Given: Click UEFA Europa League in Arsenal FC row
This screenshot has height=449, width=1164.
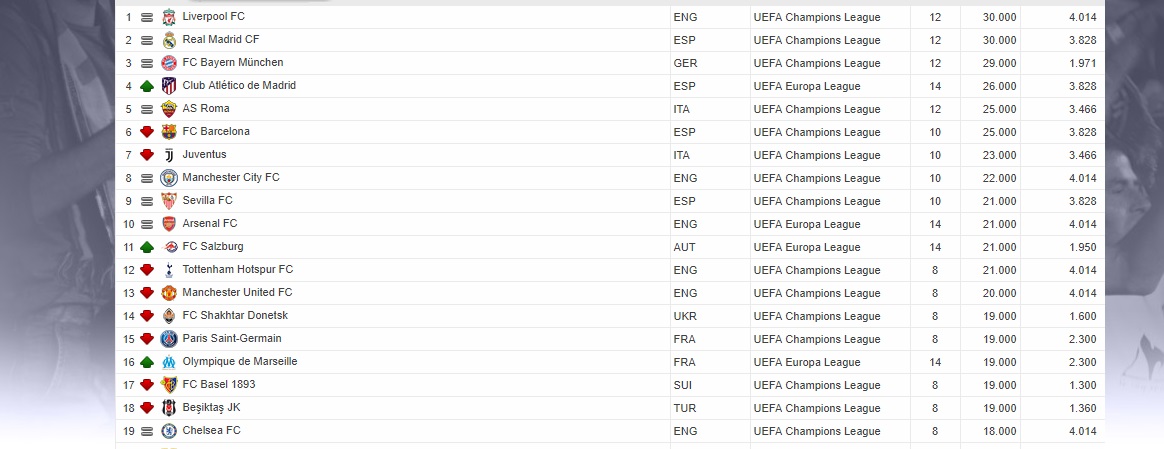Looking at the screenshot, I should point(807,224).
